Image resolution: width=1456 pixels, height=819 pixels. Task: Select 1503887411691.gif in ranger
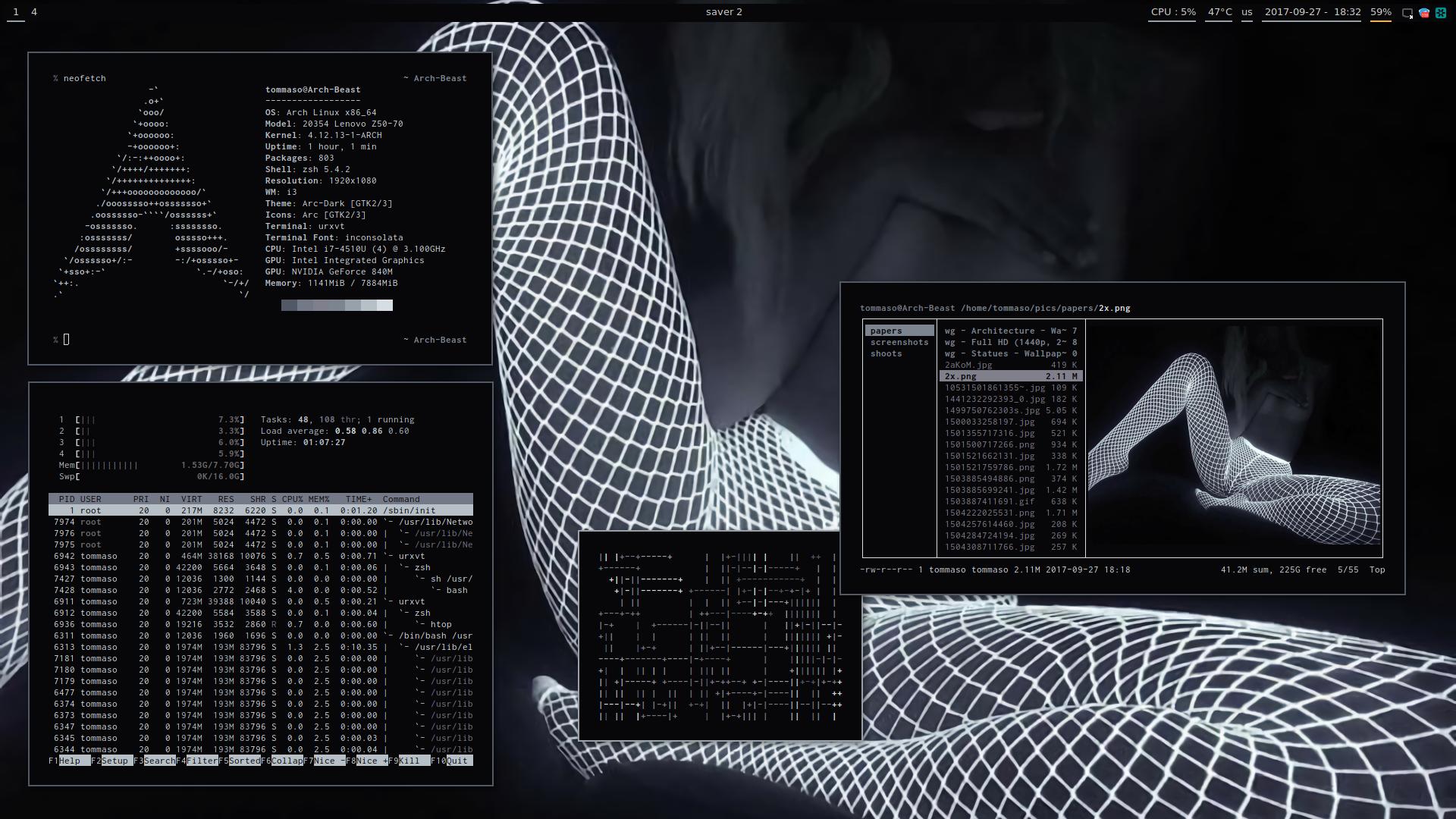pyautogui.click(x=1011, y=501)
